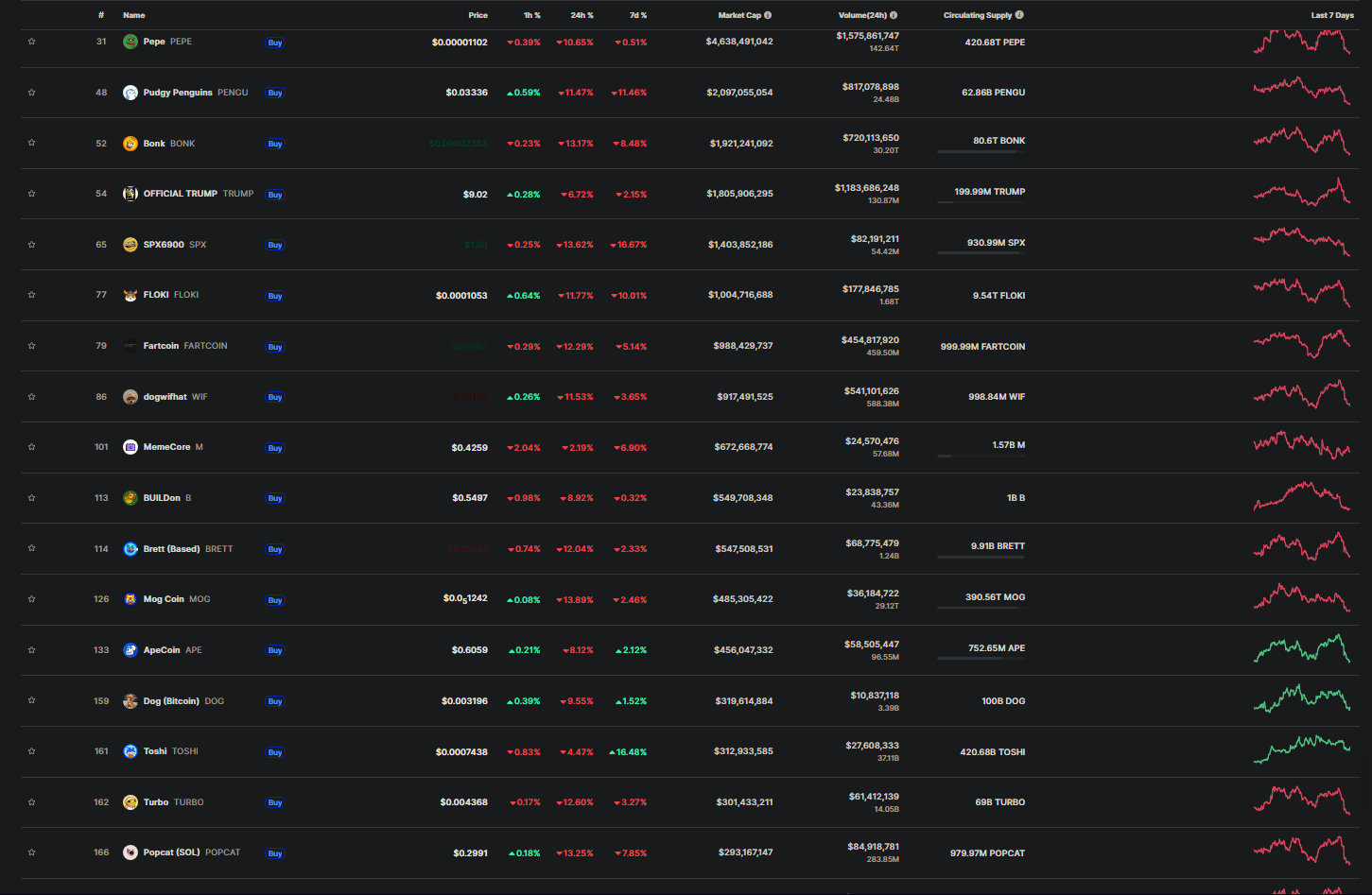Viewport: 1372px width, 895px height.
Task: Buy FLOKI using its Buy button
Action: pos(275,296)
